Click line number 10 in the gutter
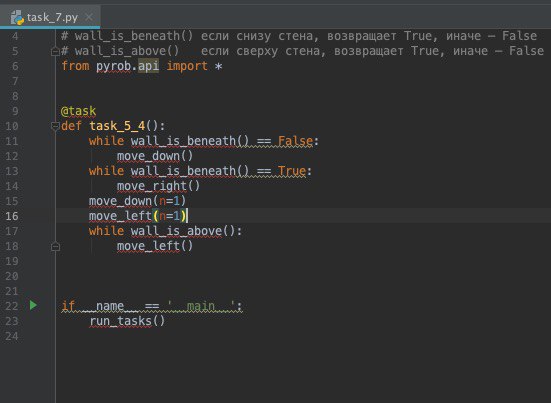 (x=12, y=126)
